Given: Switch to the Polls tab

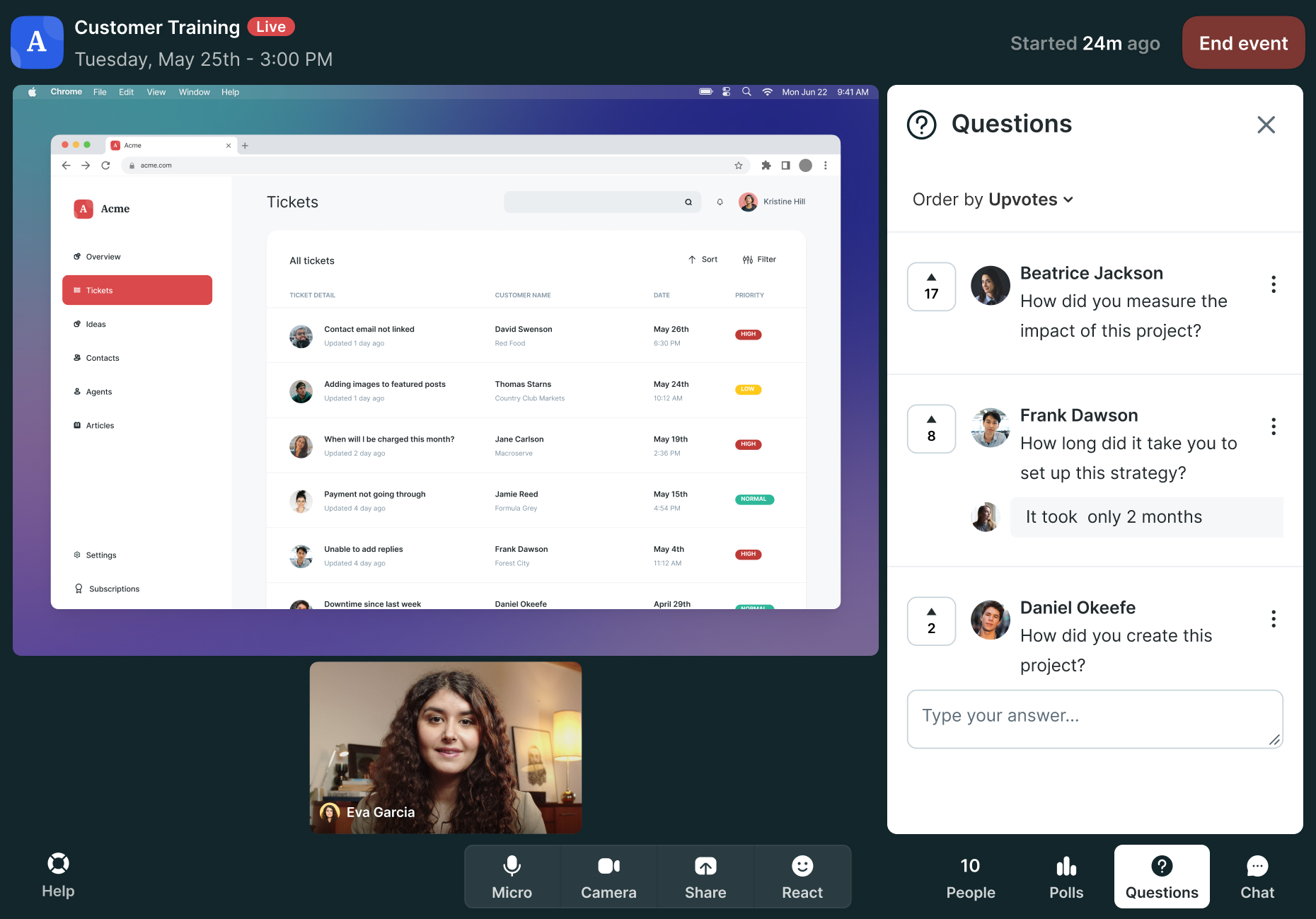Looking at the screenshot, I should point(1066,877).
